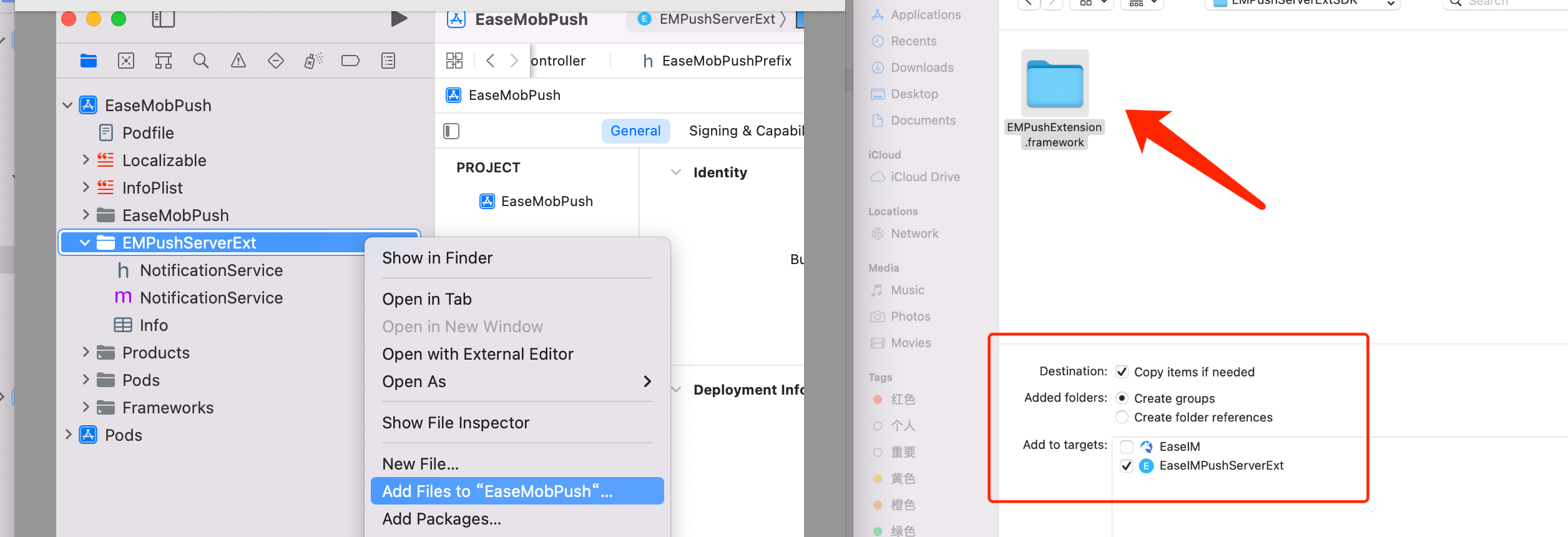Collapse the Deployment Info section
This screenshot has height=537, width=1568.
tap(676, 390)
